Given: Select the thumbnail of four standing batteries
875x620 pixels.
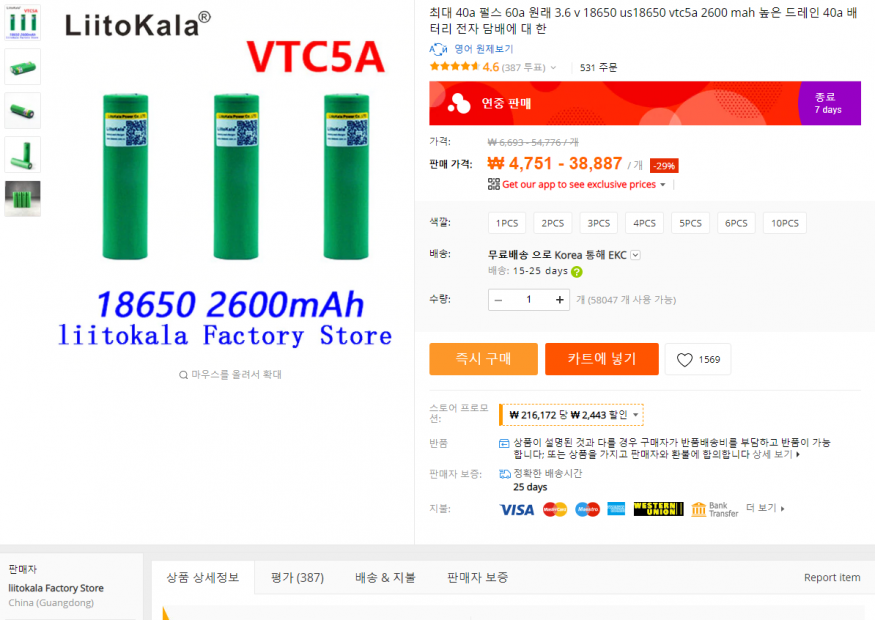Looking at the screenshot, I should pyautogui.click(x=23, y=199).
